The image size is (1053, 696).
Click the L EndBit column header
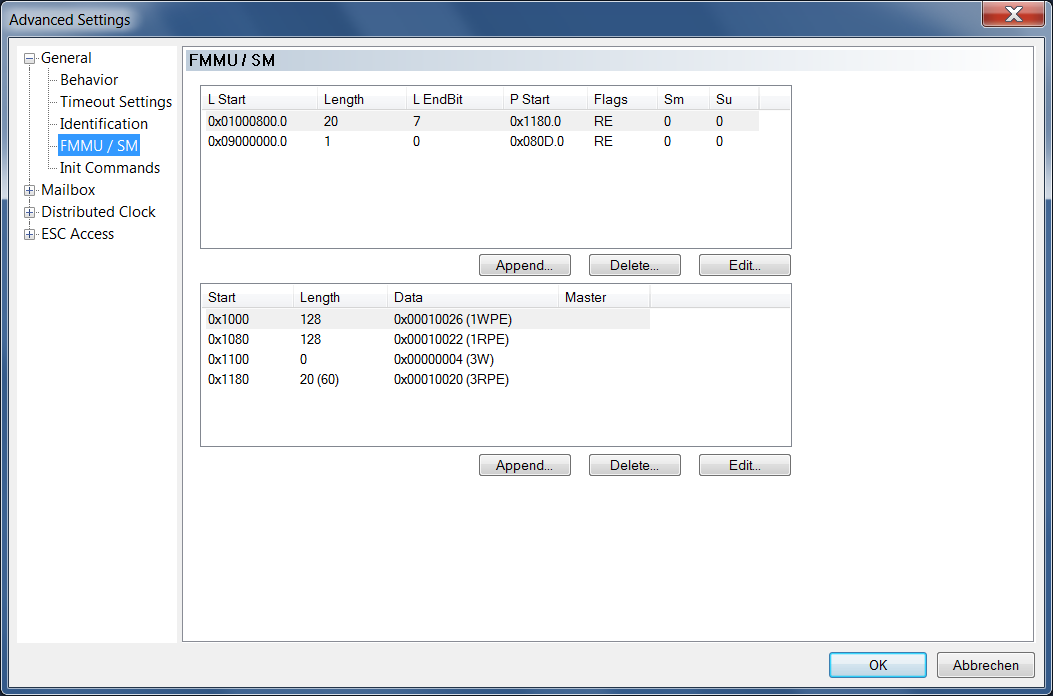click(454, 99)
